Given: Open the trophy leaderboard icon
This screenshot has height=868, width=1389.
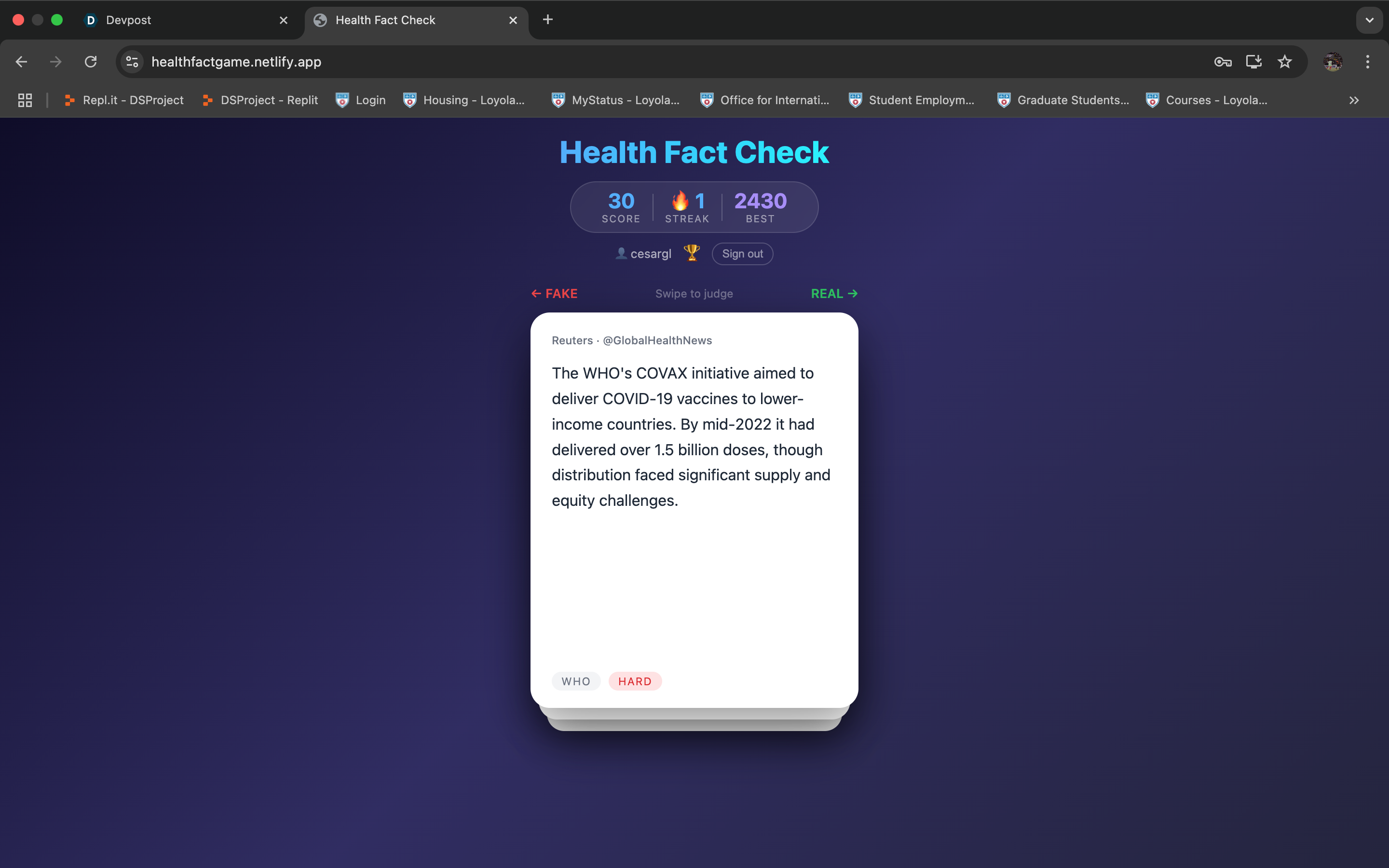Looking at the screenshot, I should tap(692, 253).
